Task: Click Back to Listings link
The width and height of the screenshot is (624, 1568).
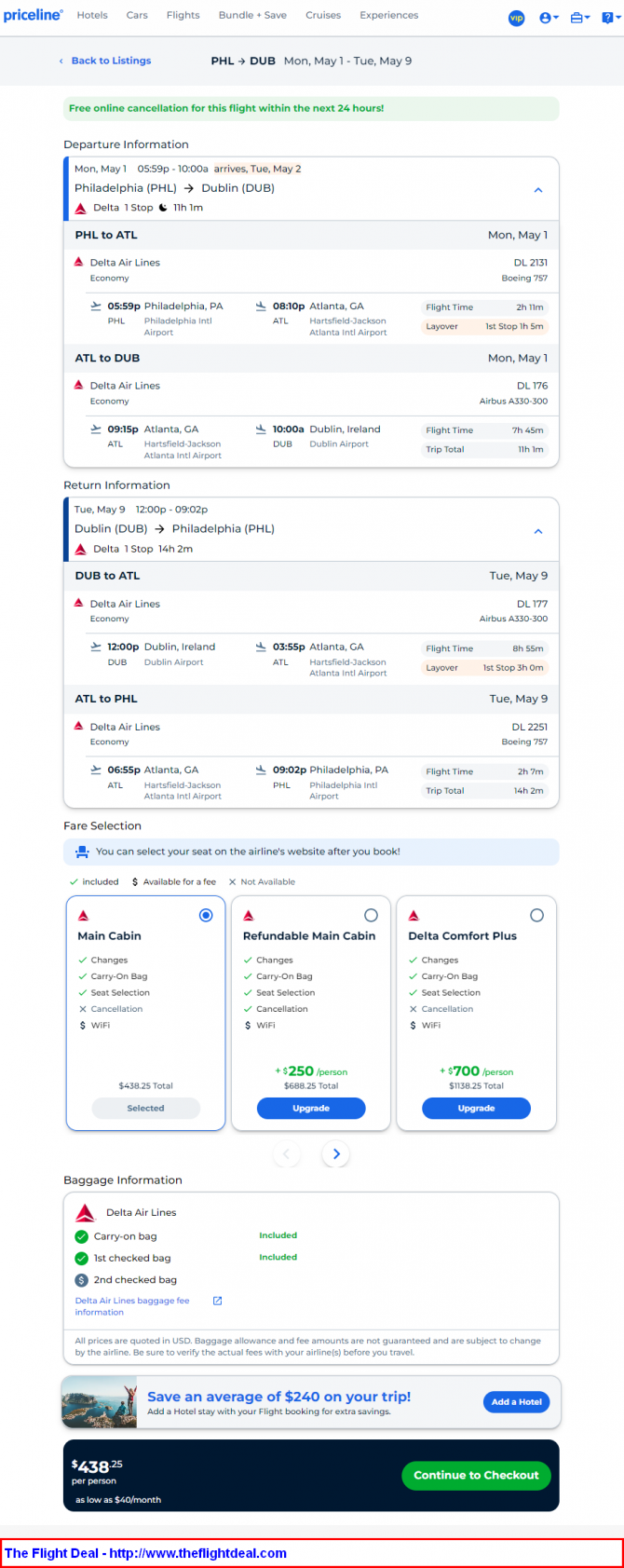Action: coord(105,61)
